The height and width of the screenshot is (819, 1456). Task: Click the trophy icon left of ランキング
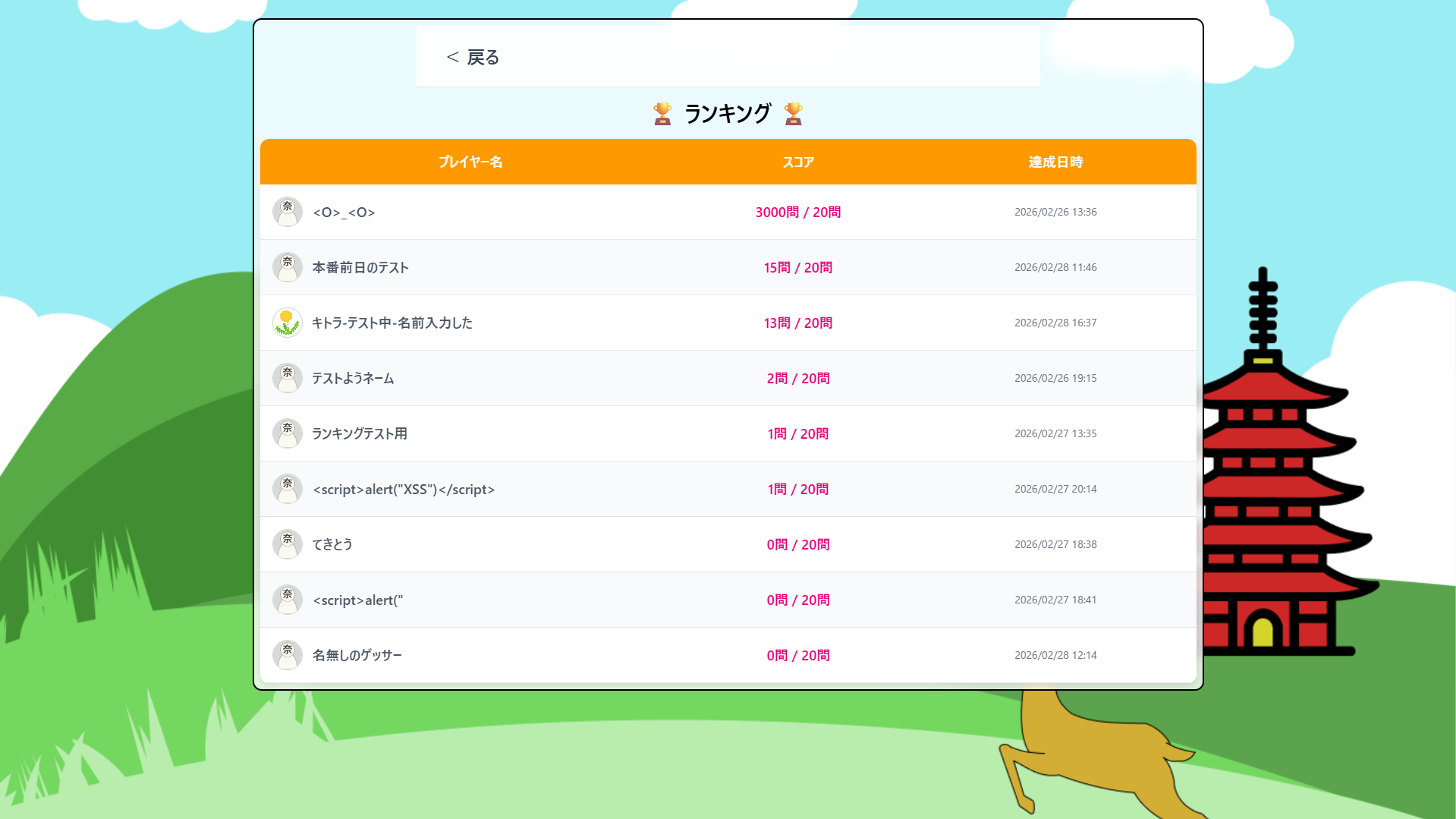coord(662,114)
